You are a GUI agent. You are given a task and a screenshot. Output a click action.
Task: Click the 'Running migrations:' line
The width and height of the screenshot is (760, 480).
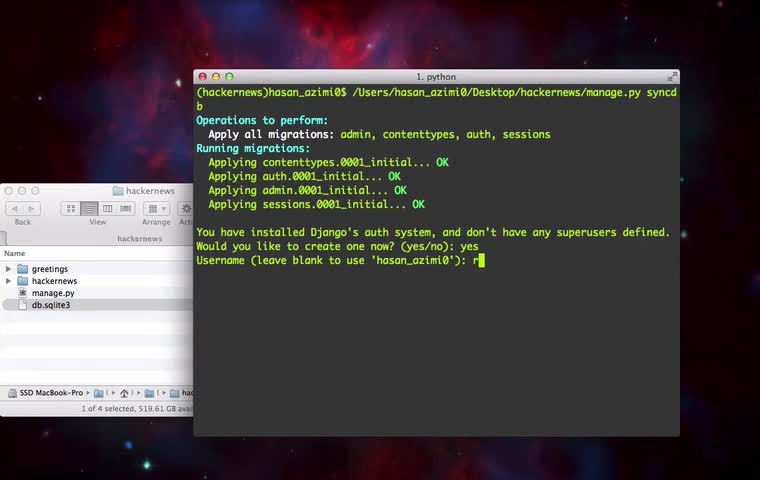click(253, 148)
